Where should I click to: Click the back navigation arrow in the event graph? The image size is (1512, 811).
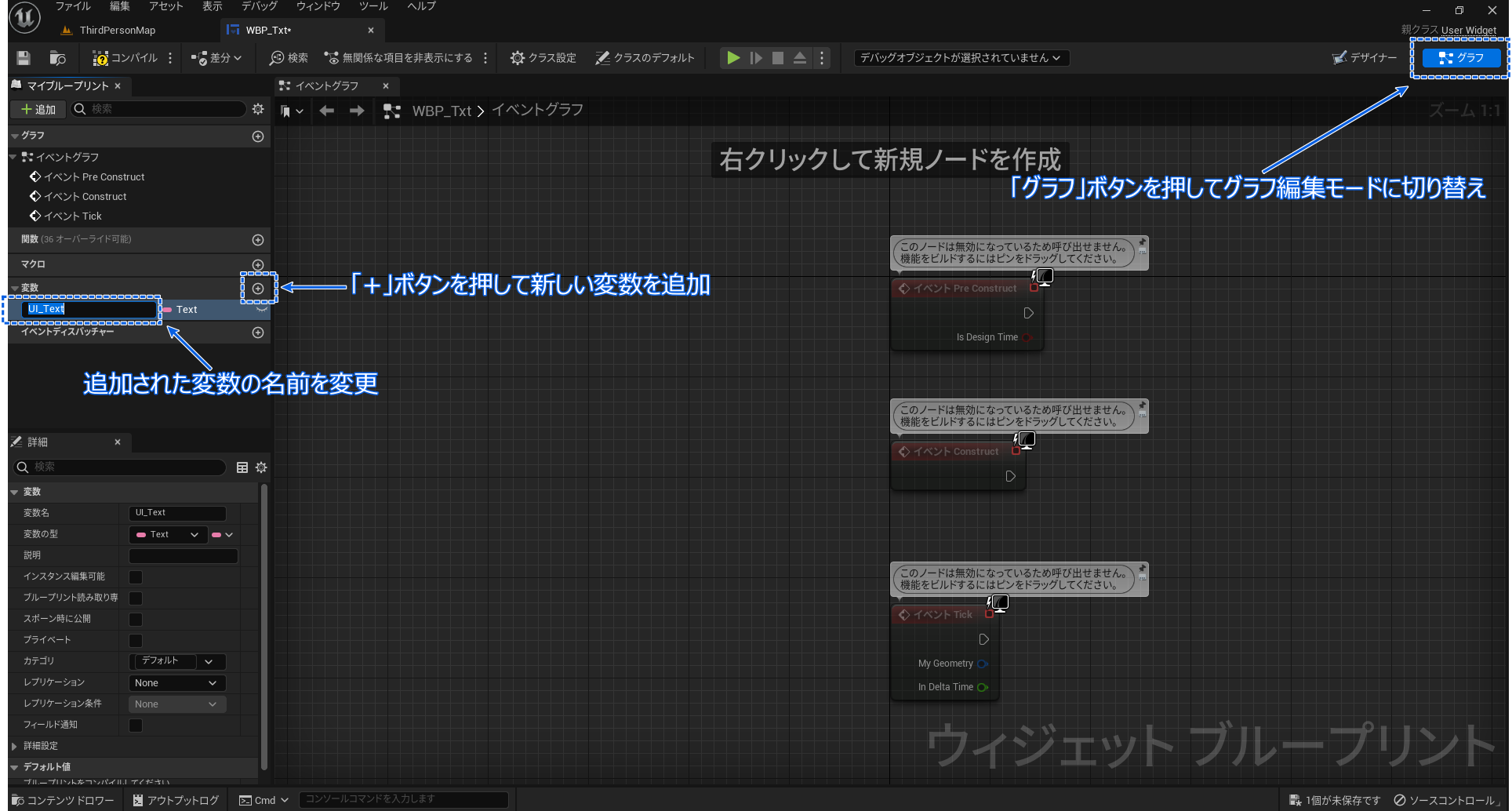(x=327, y=110)
